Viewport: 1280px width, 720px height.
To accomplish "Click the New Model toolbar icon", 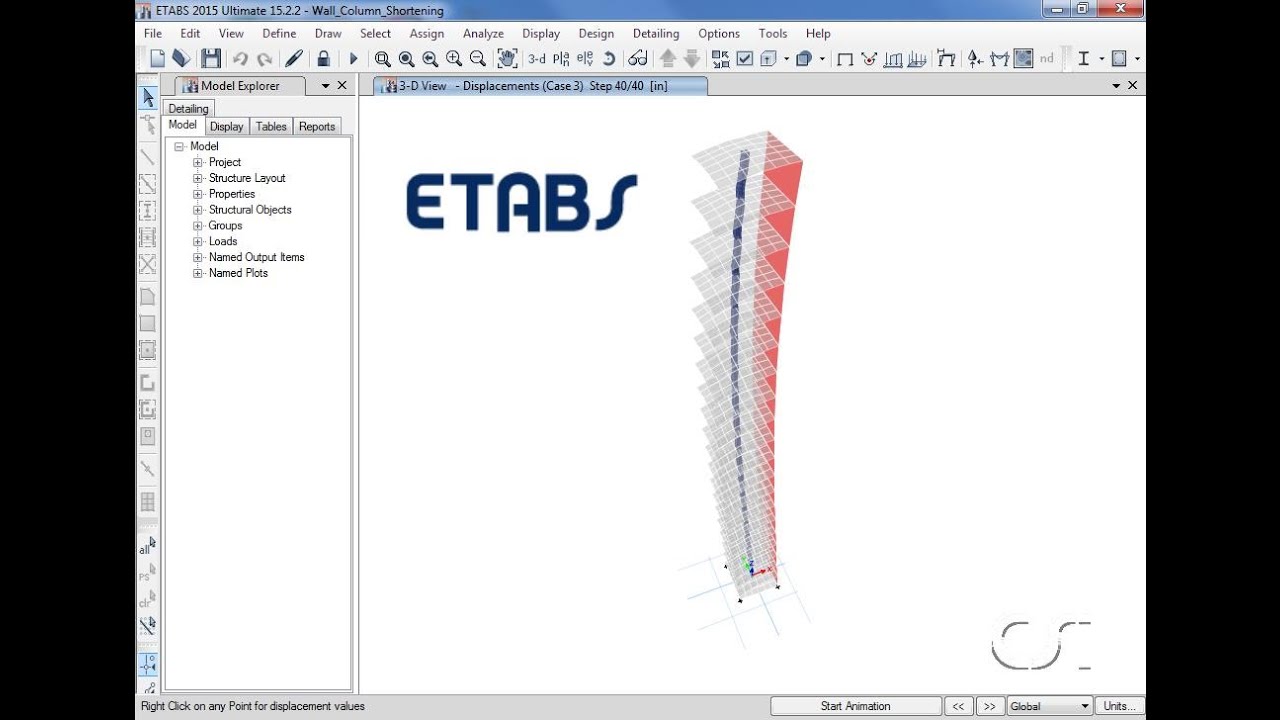I will [x=157, y=59].
